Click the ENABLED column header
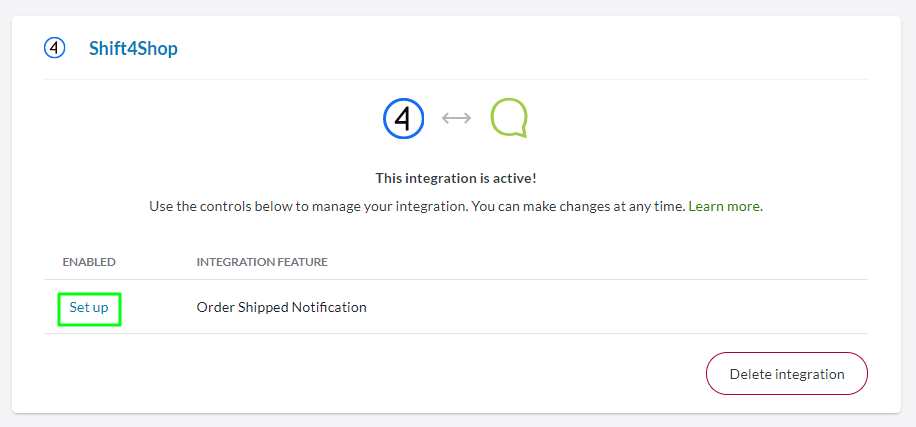The height and width of the screenshot is (427, 916). coord(89,262)
